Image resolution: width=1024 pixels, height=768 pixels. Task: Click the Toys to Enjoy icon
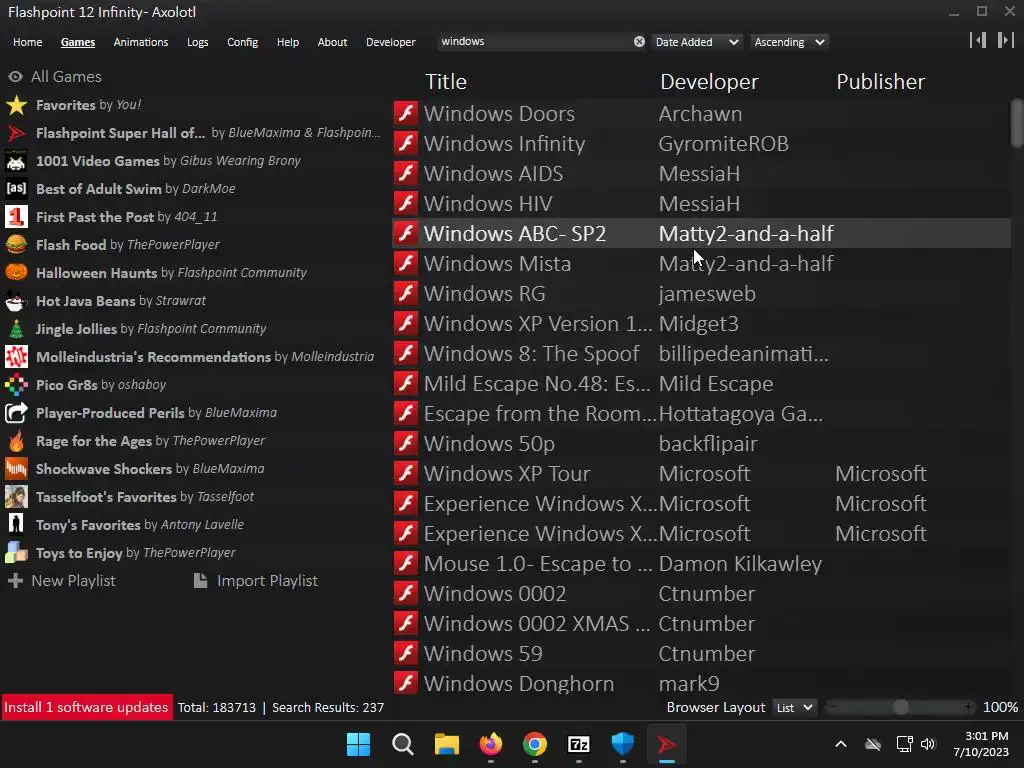pos(16,553)
